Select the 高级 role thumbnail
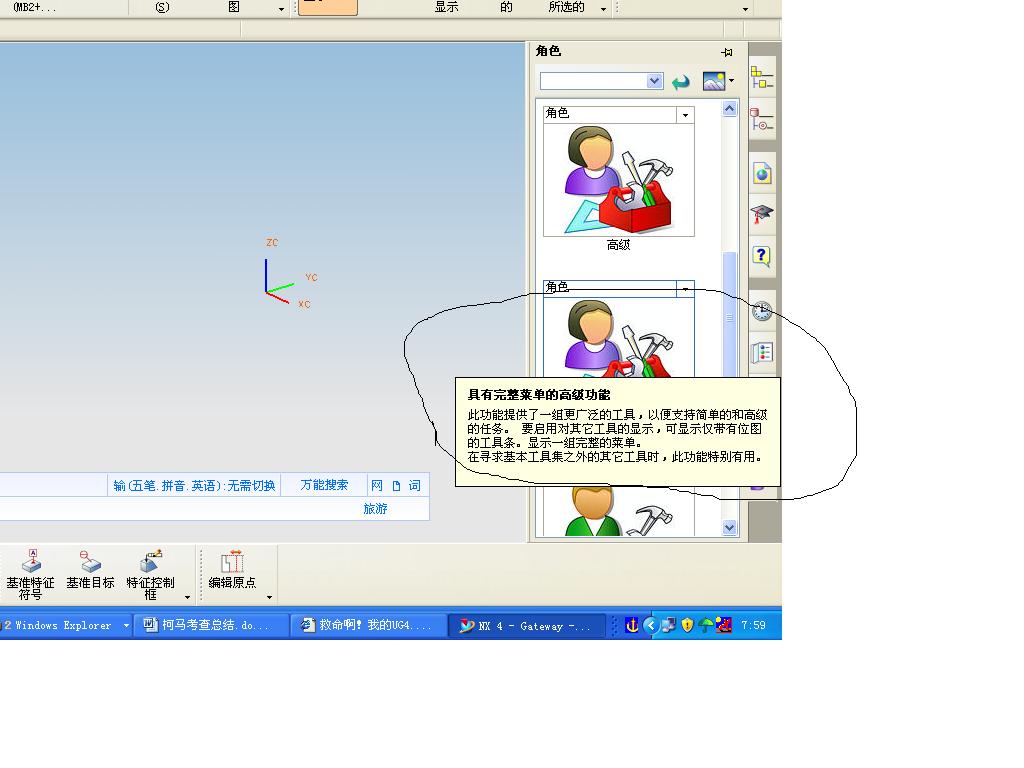Screen dimensions: 1024x768 point(618,180)
